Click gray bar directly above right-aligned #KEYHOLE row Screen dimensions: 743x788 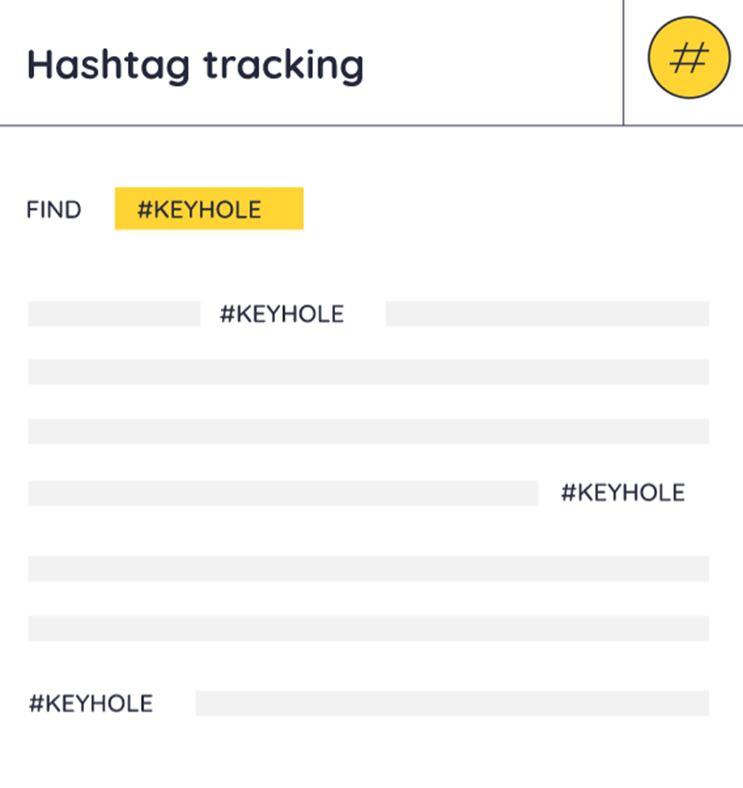point(368,432)
